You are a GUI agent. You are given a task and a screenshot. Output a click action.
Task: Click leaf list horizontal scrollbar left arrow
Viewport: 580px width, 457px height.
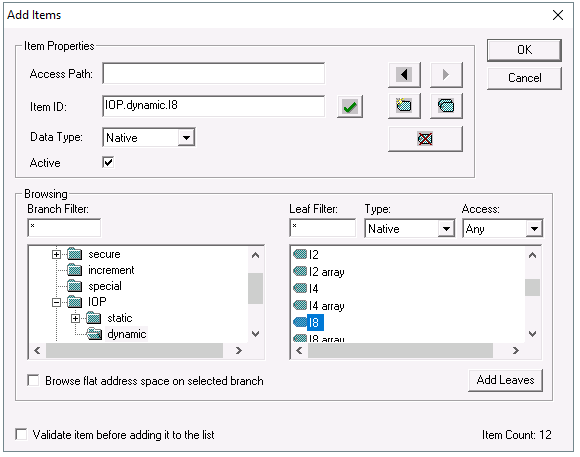[300, 350]
